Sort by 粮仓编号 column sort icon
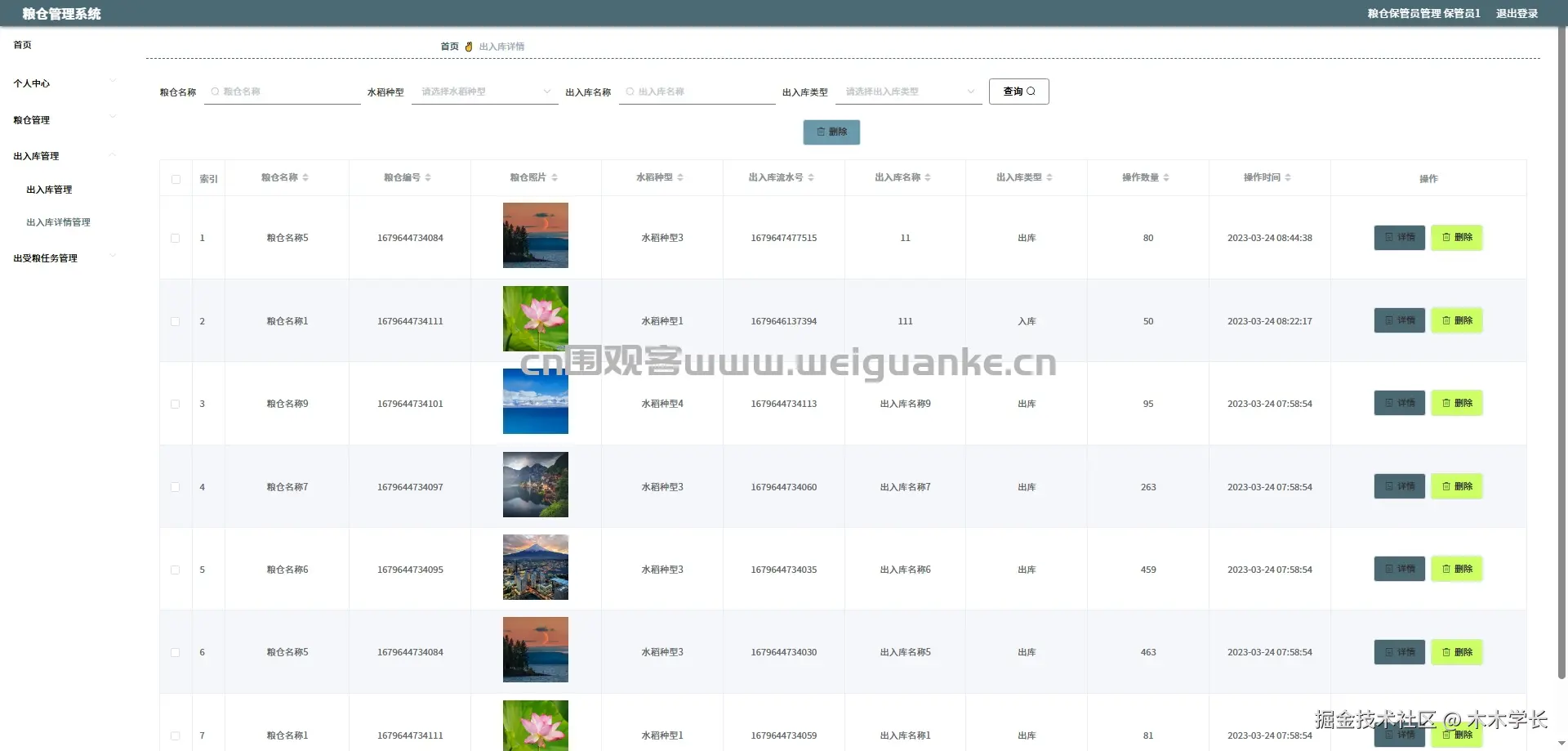The width and height of the screenshot is (1568, 751). [428, 177]
